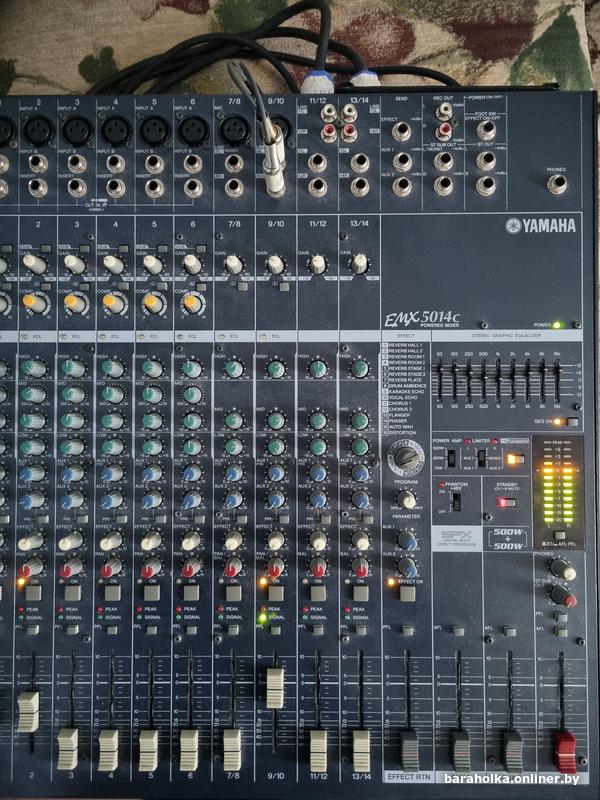Click the 26dB pad button on channel 3
Viewport: 600px width, 800px height.
tap(85, 249)
